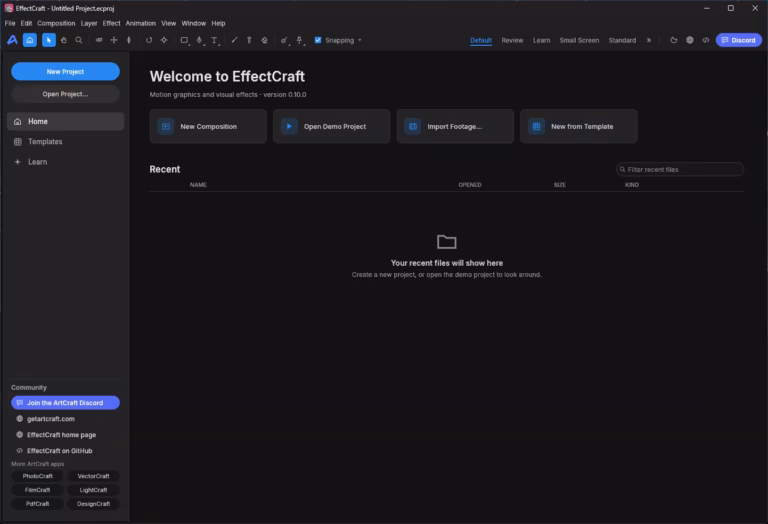768x524 pixels.
Task: Open the Help menu
Action: point(218,23)
